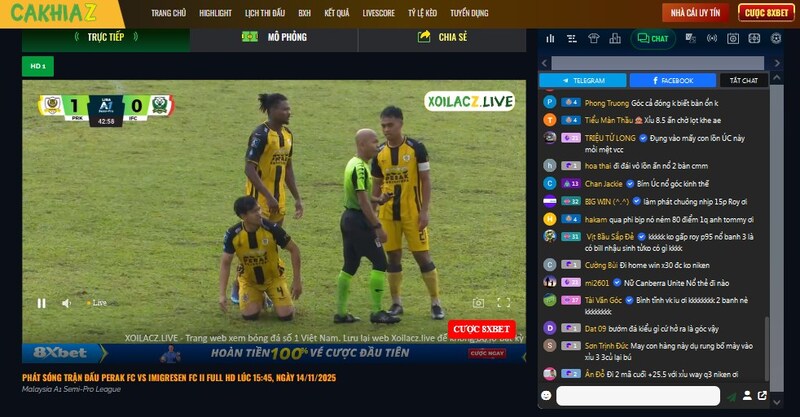Image resolution: width=800 pixels, height=417 pixels.
Task: Click the chat message input field
Action: coord(638,397)
